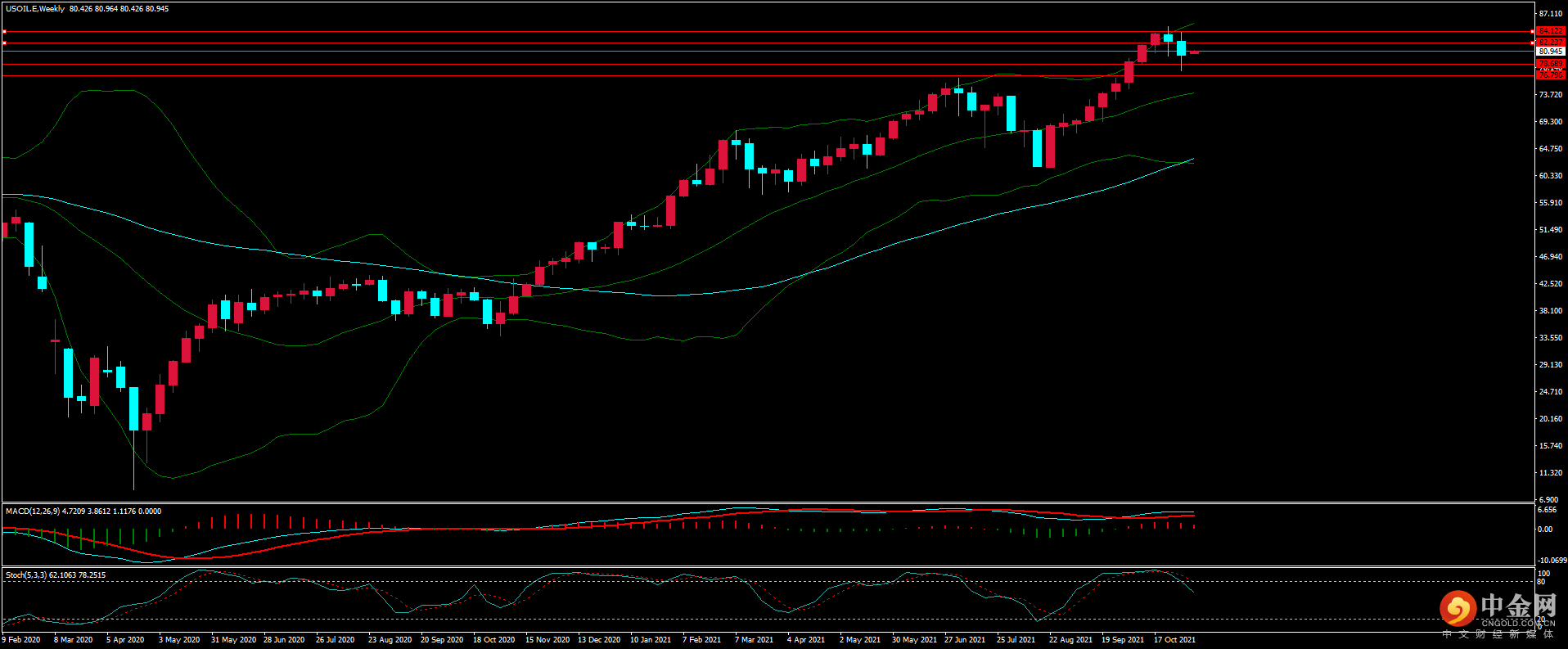Click the 42.520 price scale value
Screen dimensions: 1568x649
tap(1550, 284)
